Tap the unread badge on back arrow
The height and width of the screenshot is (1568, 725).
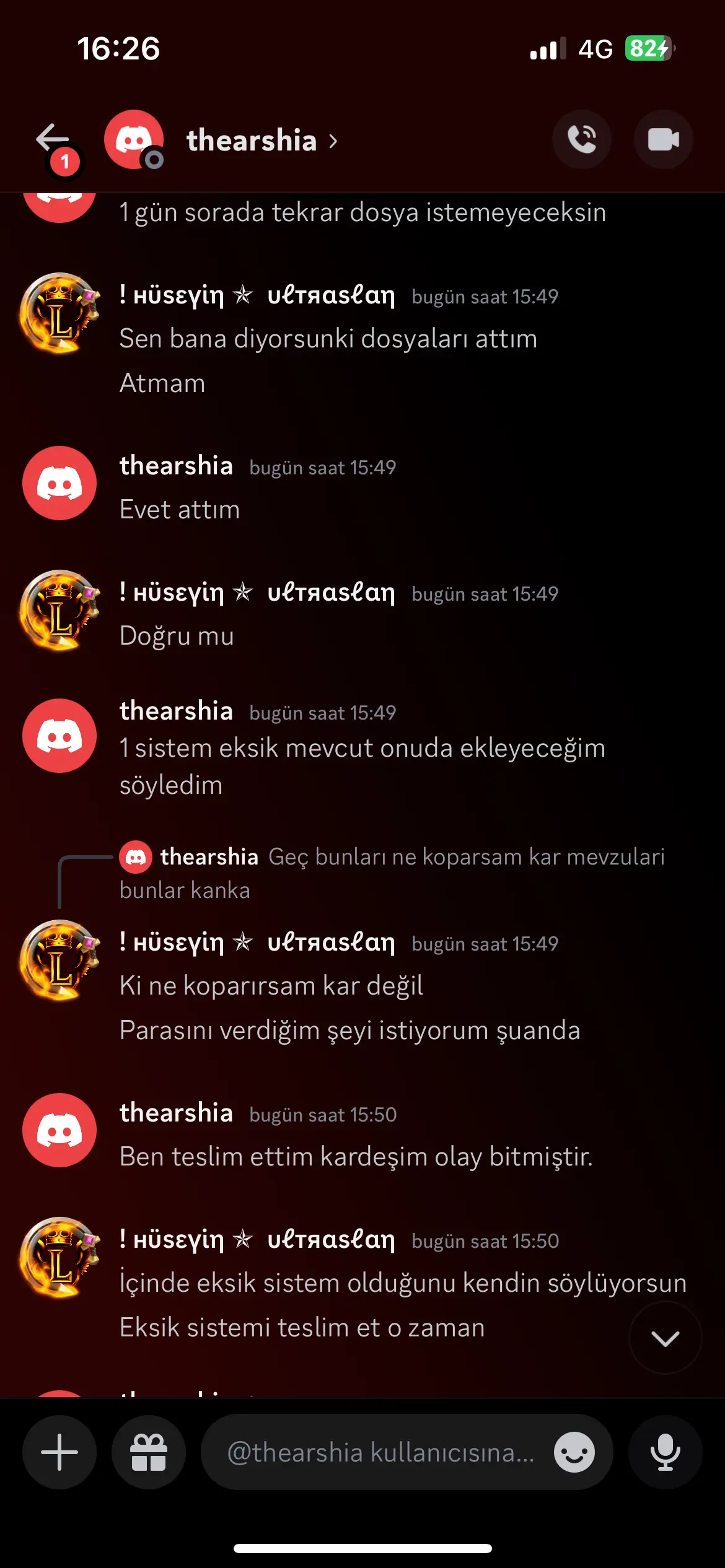click(x=64, y=162)
